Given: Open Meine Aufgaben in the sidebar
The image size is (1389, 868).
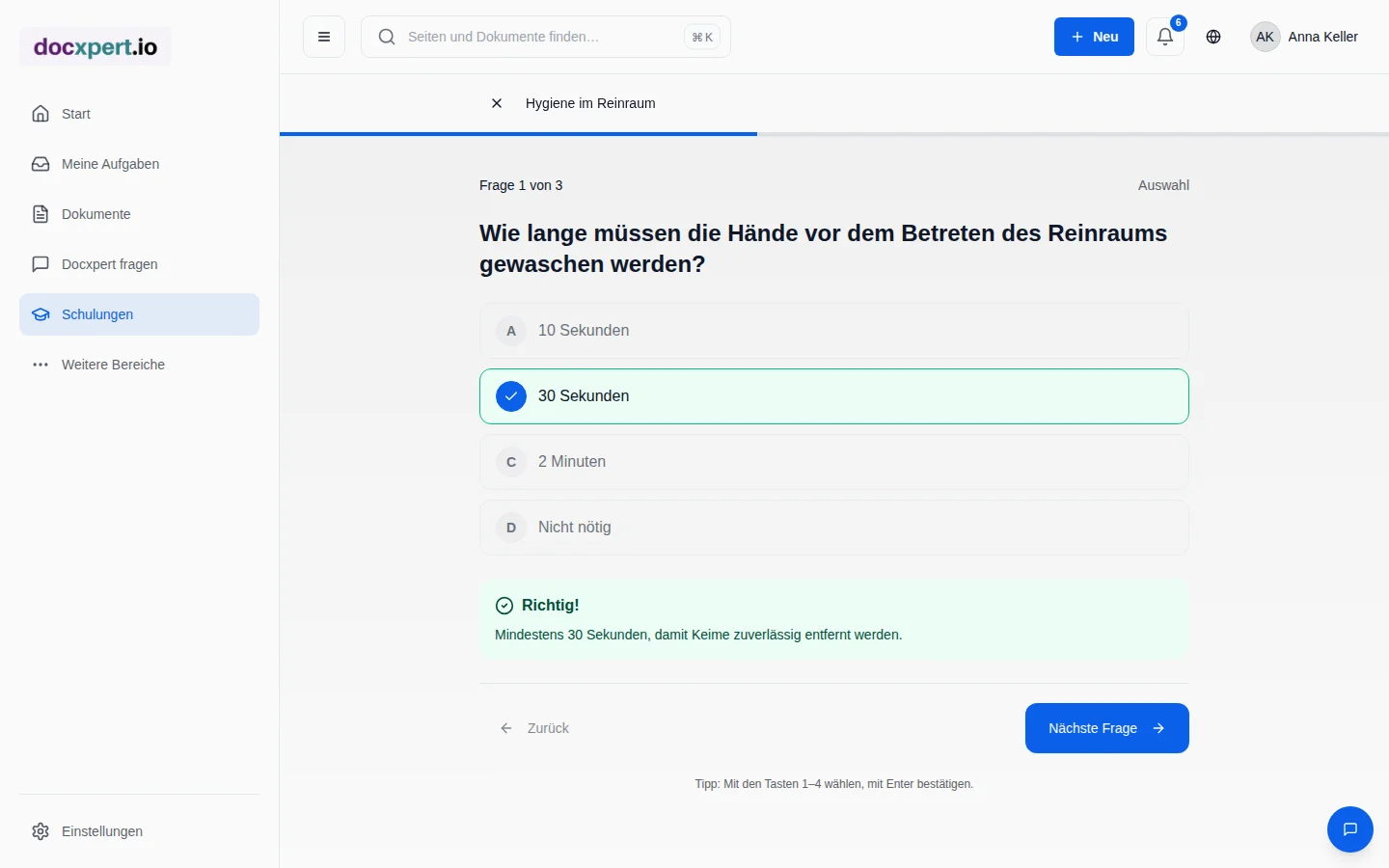Looking at the screenshot, I should 139,164.
